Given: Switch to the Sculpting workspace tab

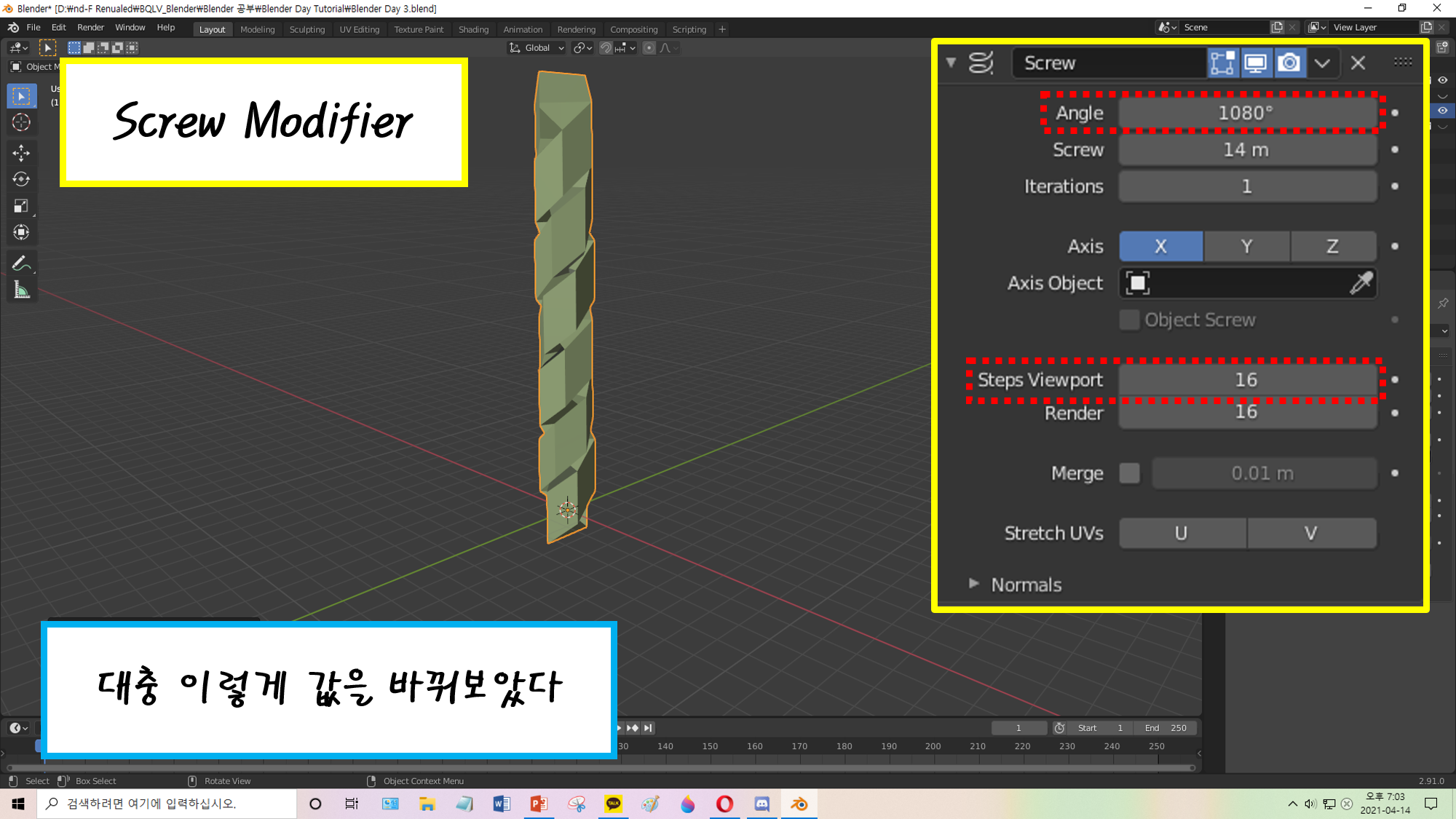Looking at the screenshot, I should click(x=307, y=29).
